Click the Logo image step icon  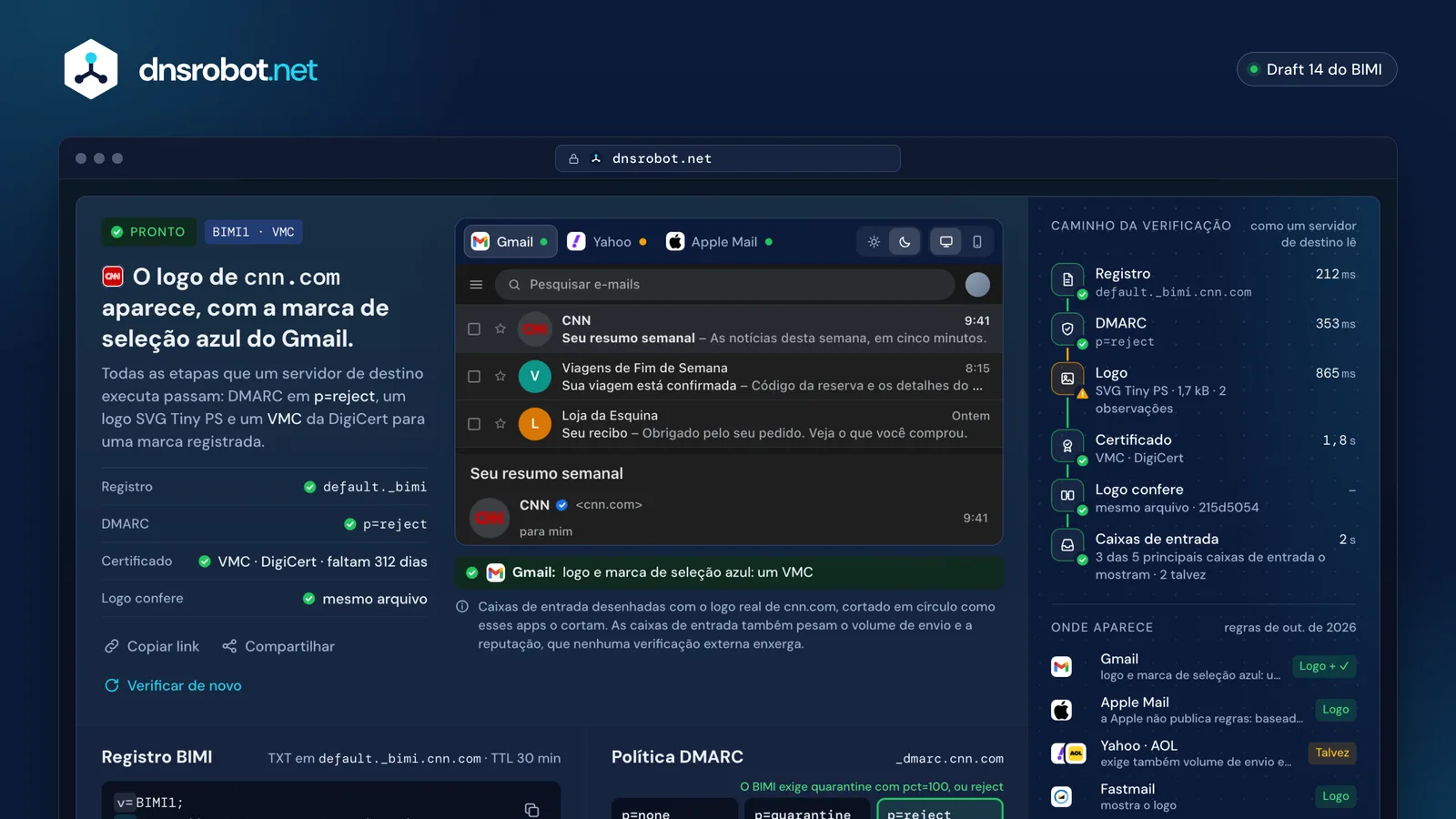point(1067,379)
